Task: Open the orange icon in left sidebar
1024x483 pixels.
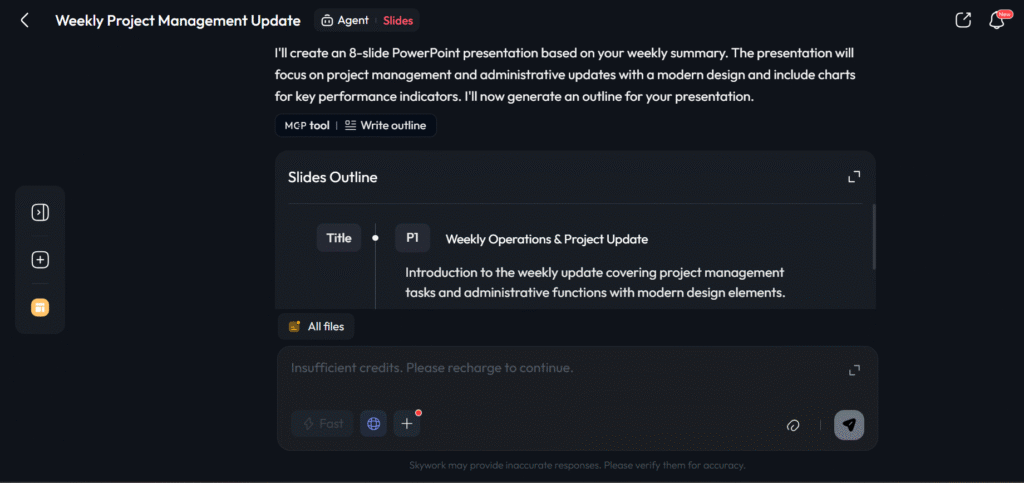Action: 40,307
